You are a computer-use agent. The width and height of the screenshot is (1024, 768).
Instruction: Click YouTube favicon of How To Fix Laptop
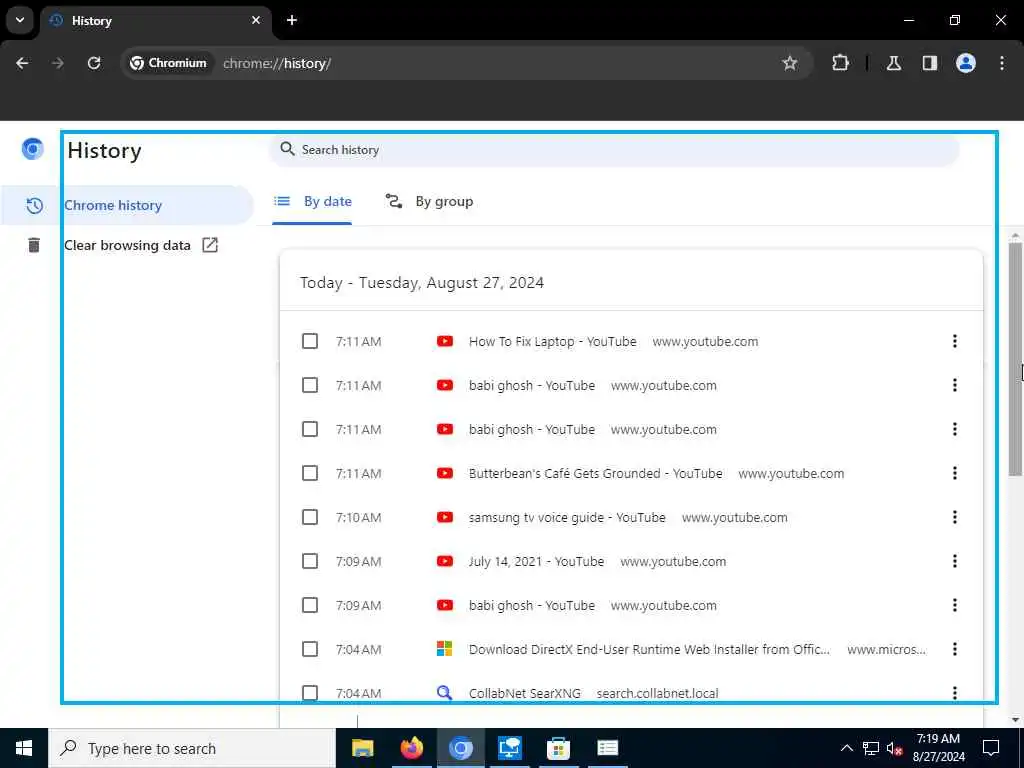(445, 341)
